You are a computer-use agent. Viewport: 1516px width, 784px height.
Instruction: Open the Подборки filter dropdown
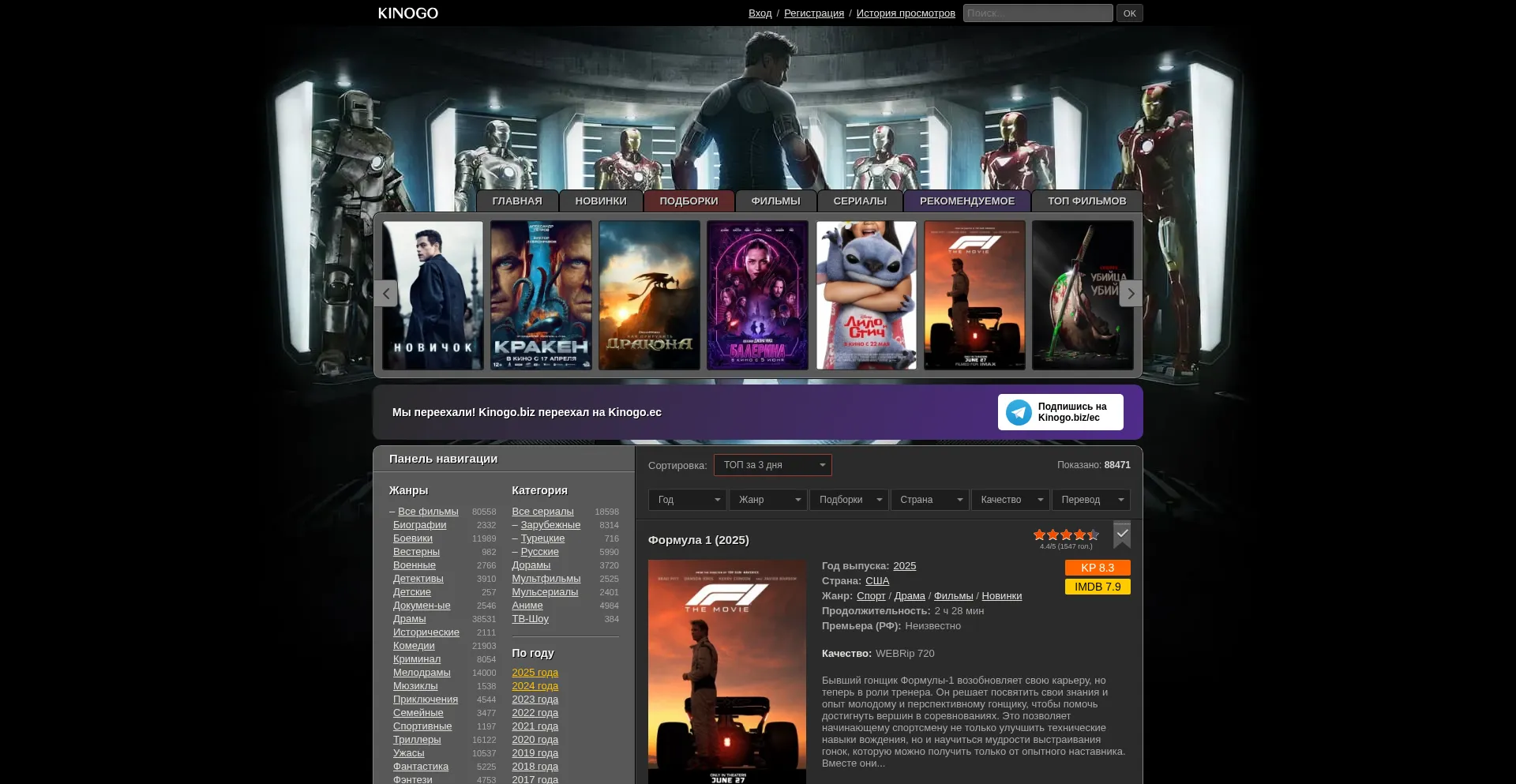click(x=849, y=500)
